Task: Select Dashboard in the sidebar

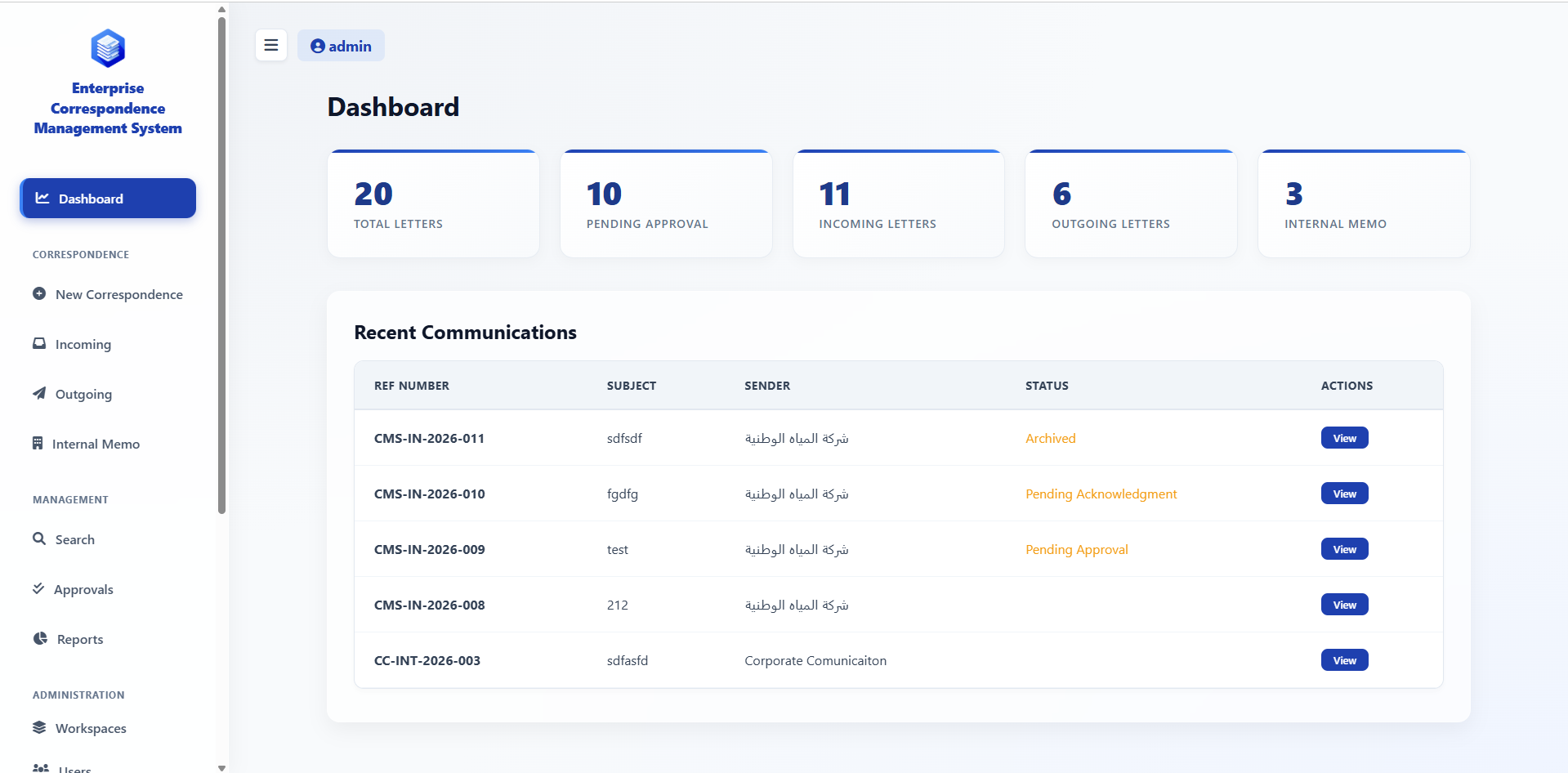Action: tap(107, 198)
